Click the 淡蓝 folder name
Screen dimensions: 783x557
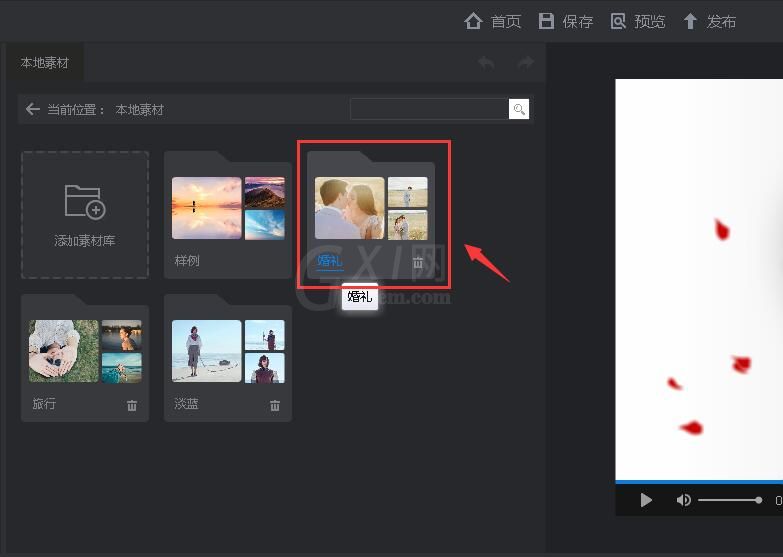186,404
